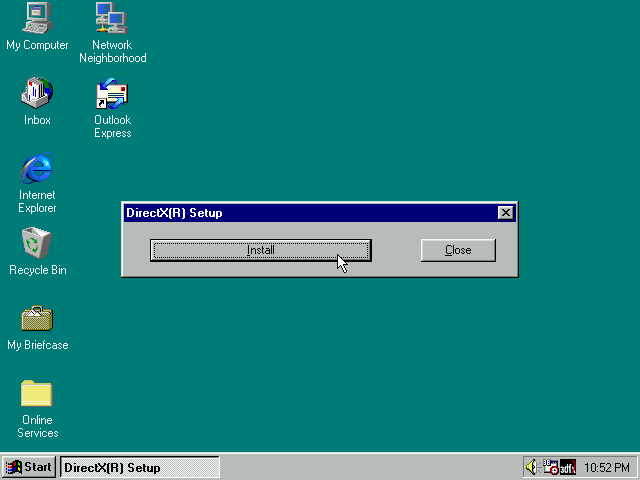Click the volume speaker tray icon
Image resolution: width=640 pixels, height=480 pixels.
[x=531, y=467]
